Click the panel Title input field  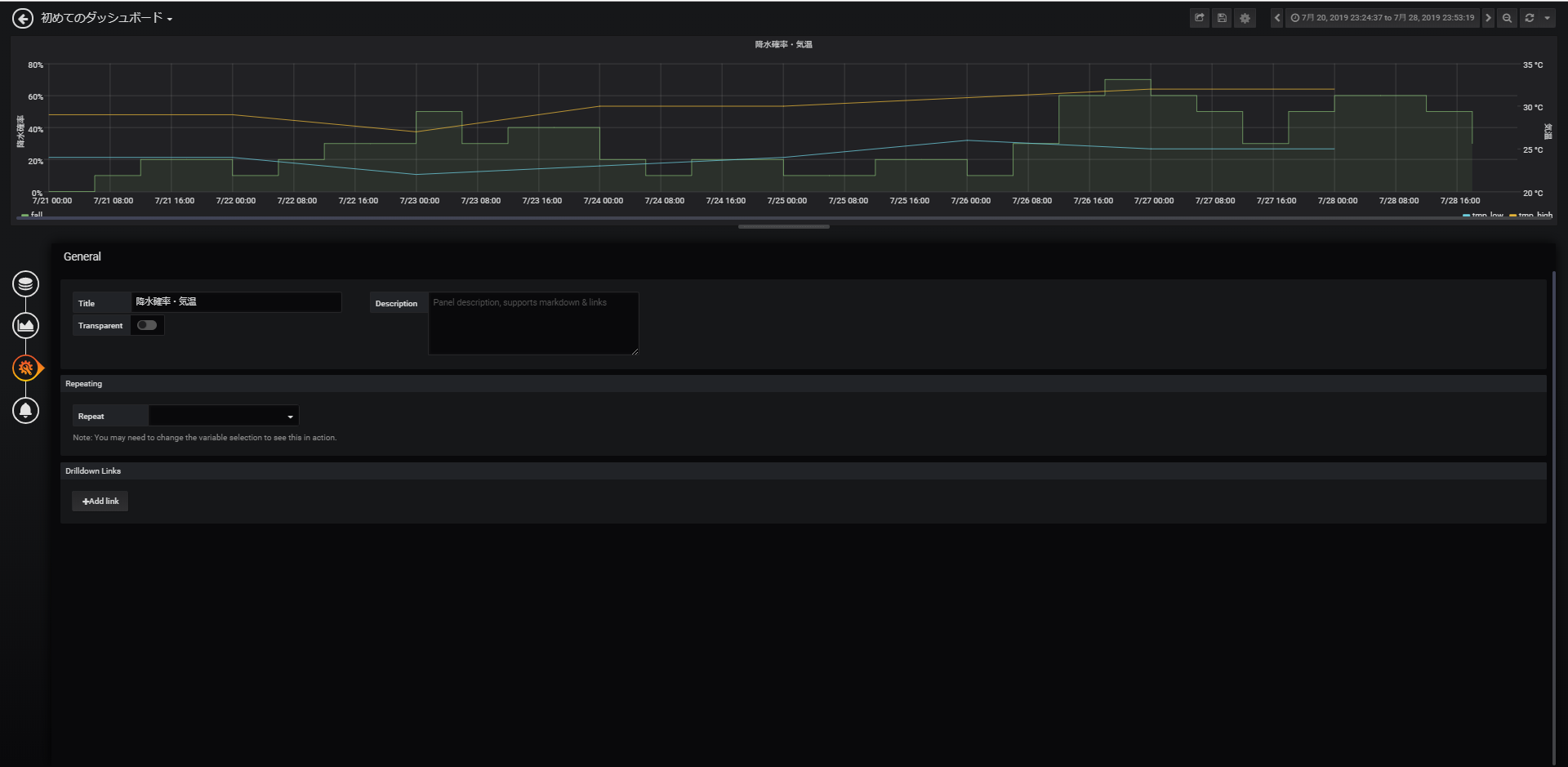[x=236, y=302]
